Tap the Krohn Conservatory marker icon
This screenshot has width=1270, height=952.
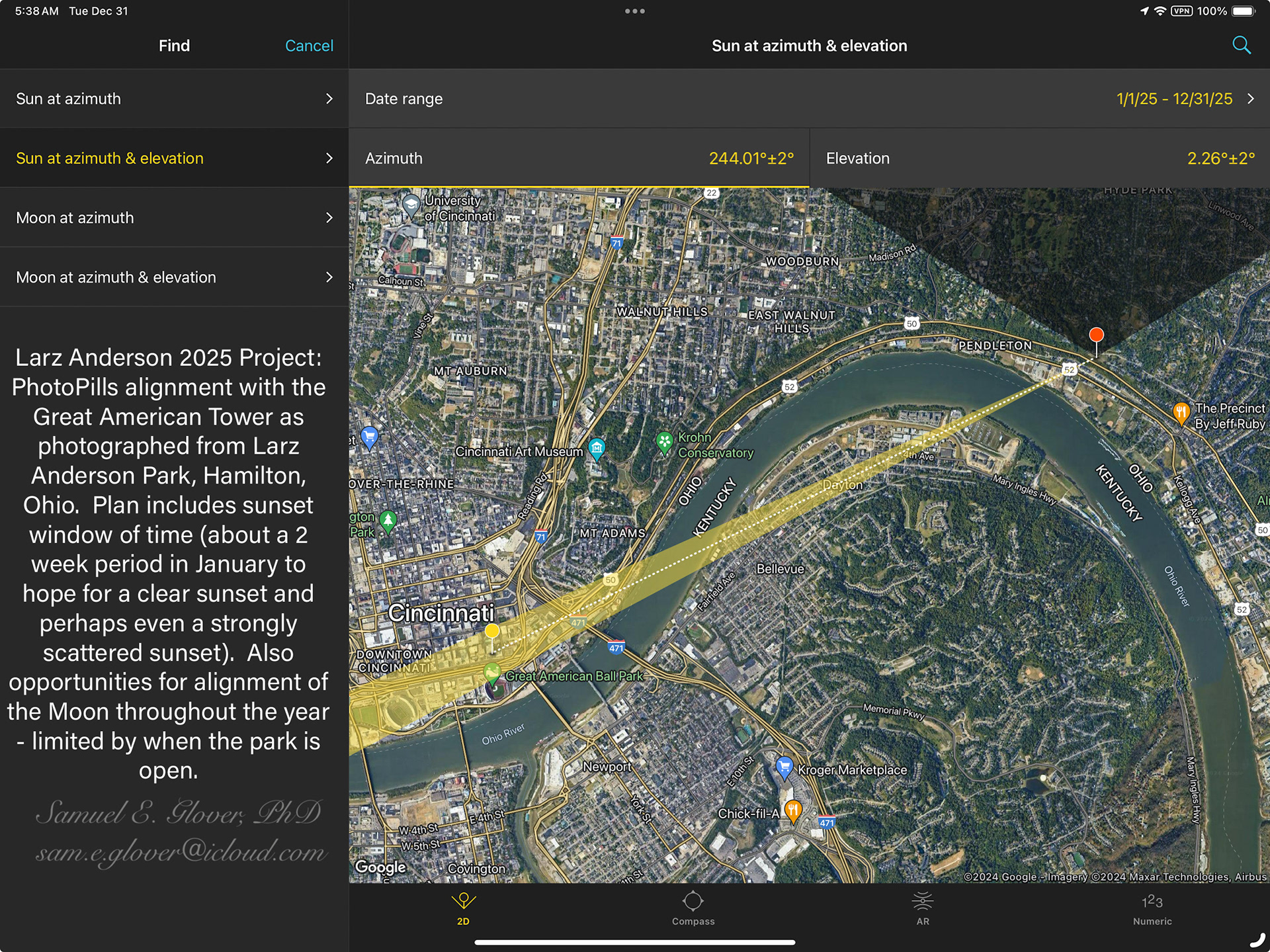665,443
